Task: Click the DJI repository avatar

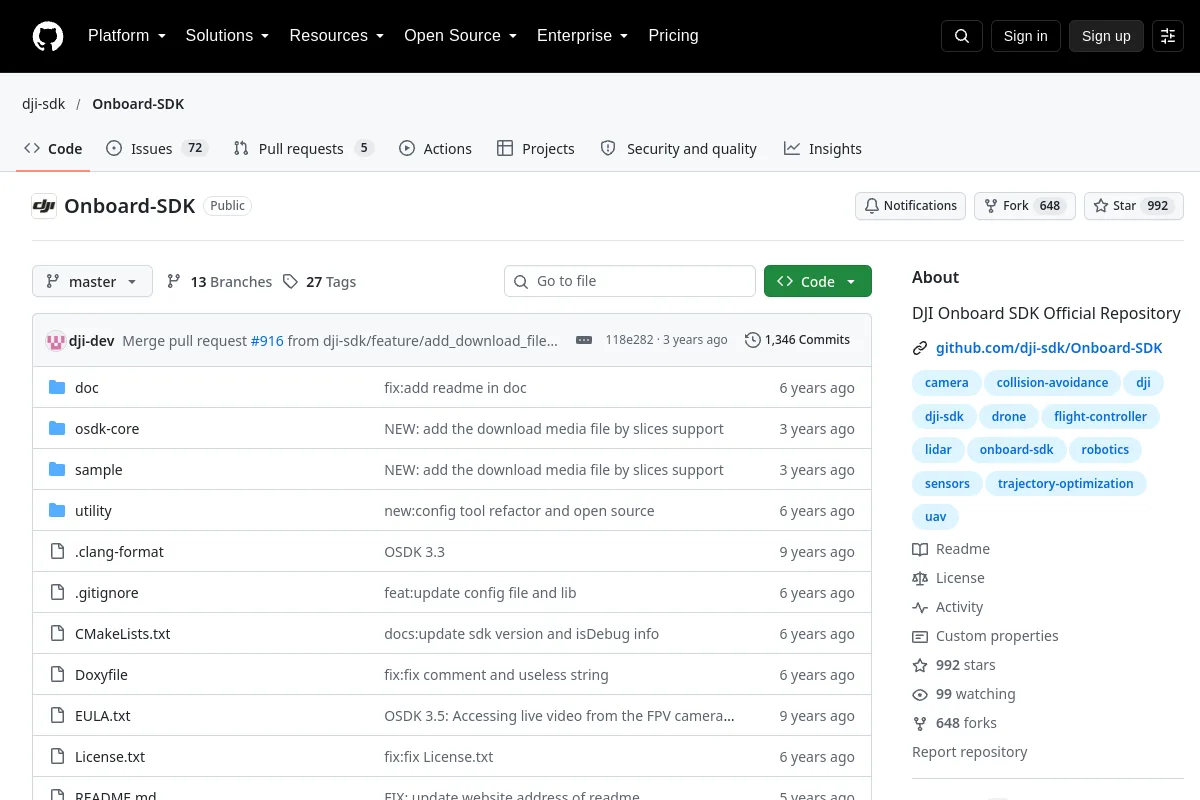Action: point(44,206)
